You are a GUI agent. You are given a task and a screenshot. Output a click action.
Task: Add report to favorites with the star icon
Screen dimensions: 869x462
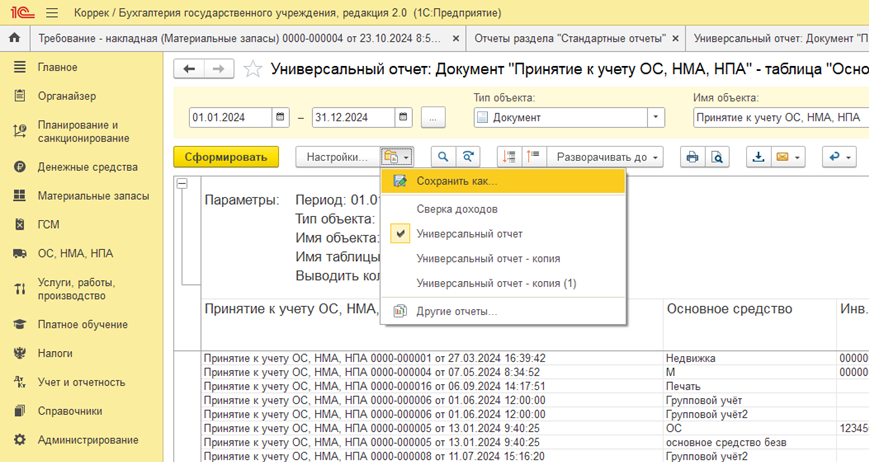tap(253, 69)
